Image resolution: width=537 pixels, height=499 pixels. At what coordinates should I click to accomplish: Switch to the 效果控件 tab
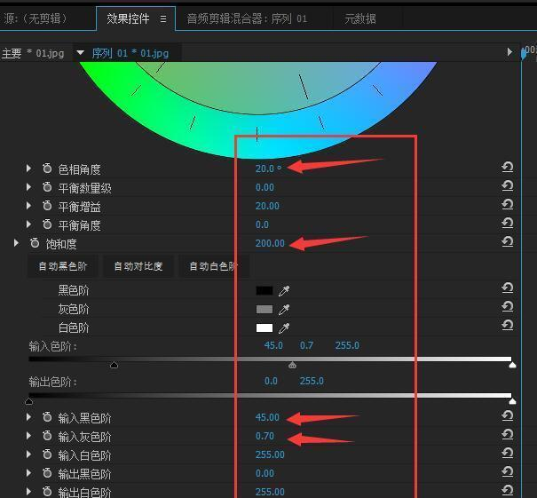(x=127, y=18)
